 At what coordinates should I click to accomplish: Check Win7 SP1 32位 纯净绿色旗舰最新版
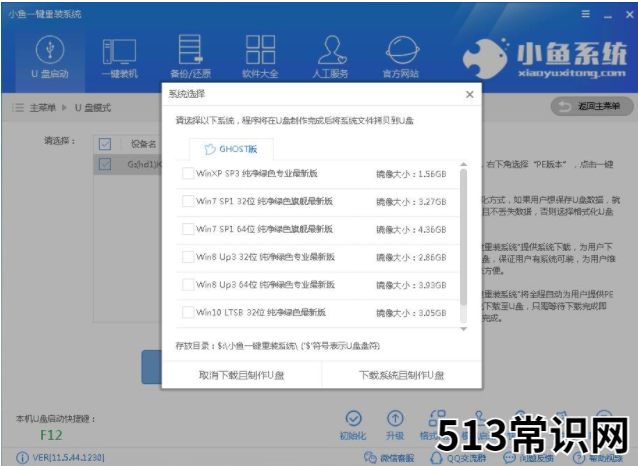188,201
